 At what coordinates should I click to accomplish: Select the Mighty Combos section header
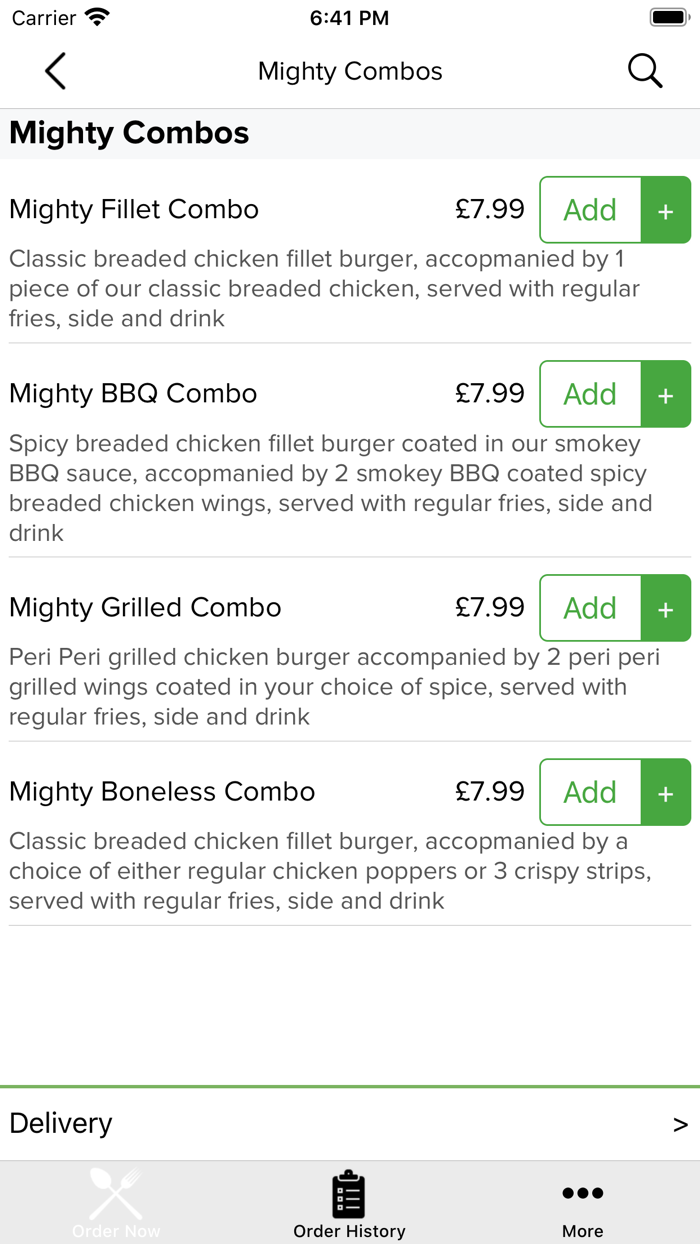(128, 132)
